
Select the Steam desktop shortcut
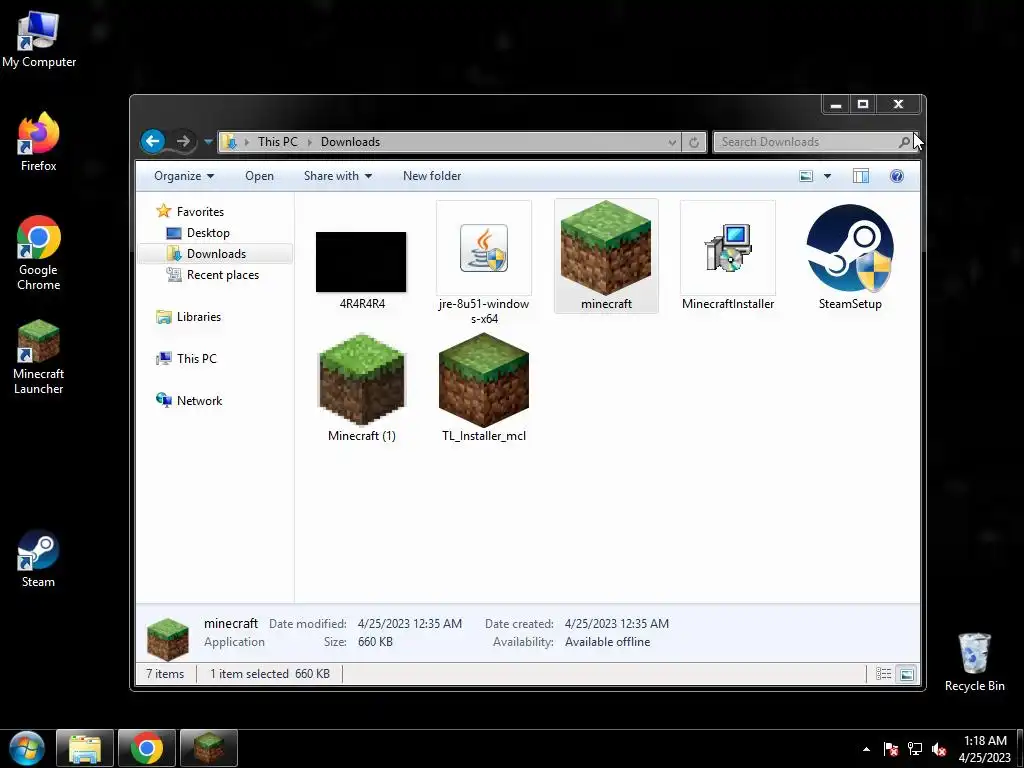38,558
